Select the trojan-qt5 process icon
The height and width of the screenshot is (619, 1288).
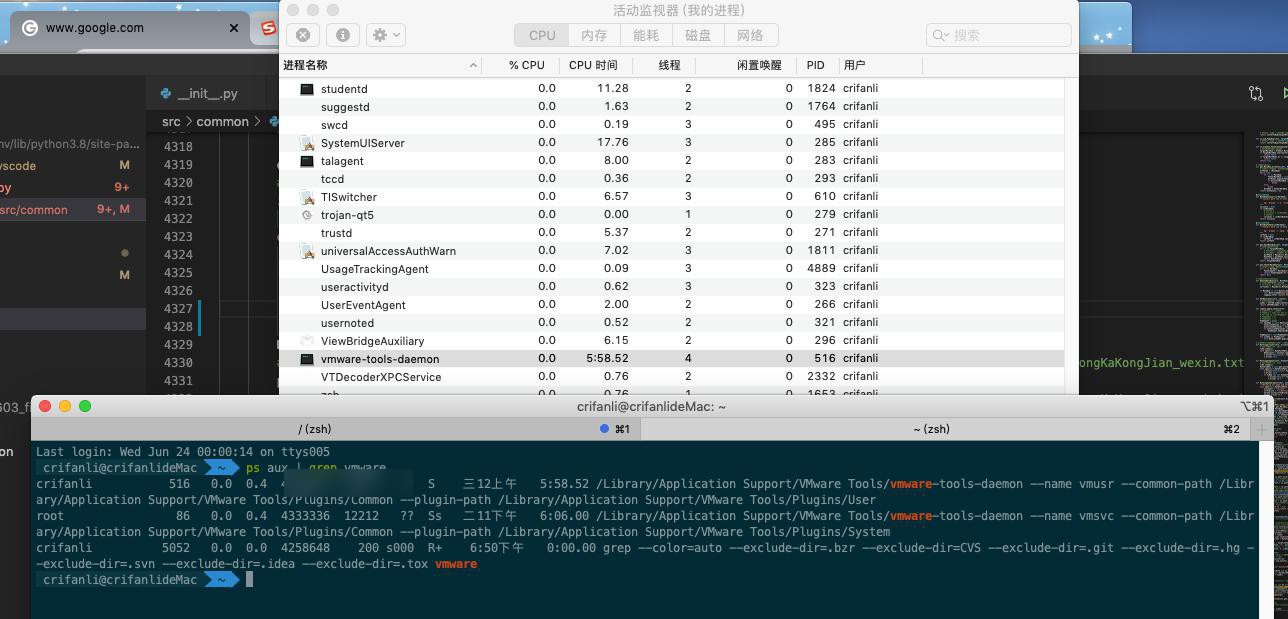click(307, 215)
